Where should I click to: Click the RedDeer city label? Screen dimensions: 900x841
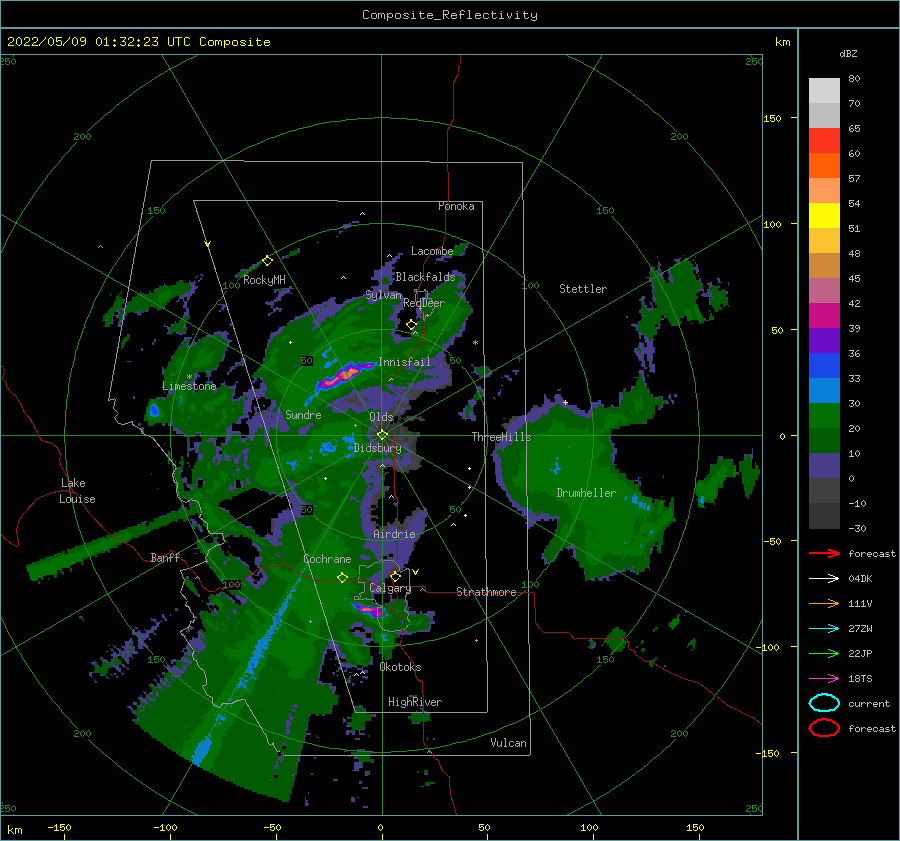pos(424,303)
